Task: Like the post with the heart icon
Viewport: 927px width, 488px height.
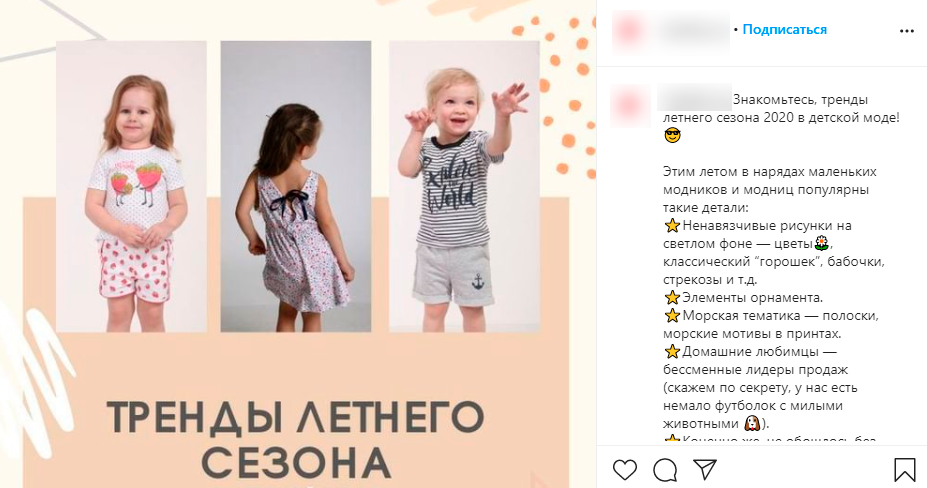Action: coord(625,470)
